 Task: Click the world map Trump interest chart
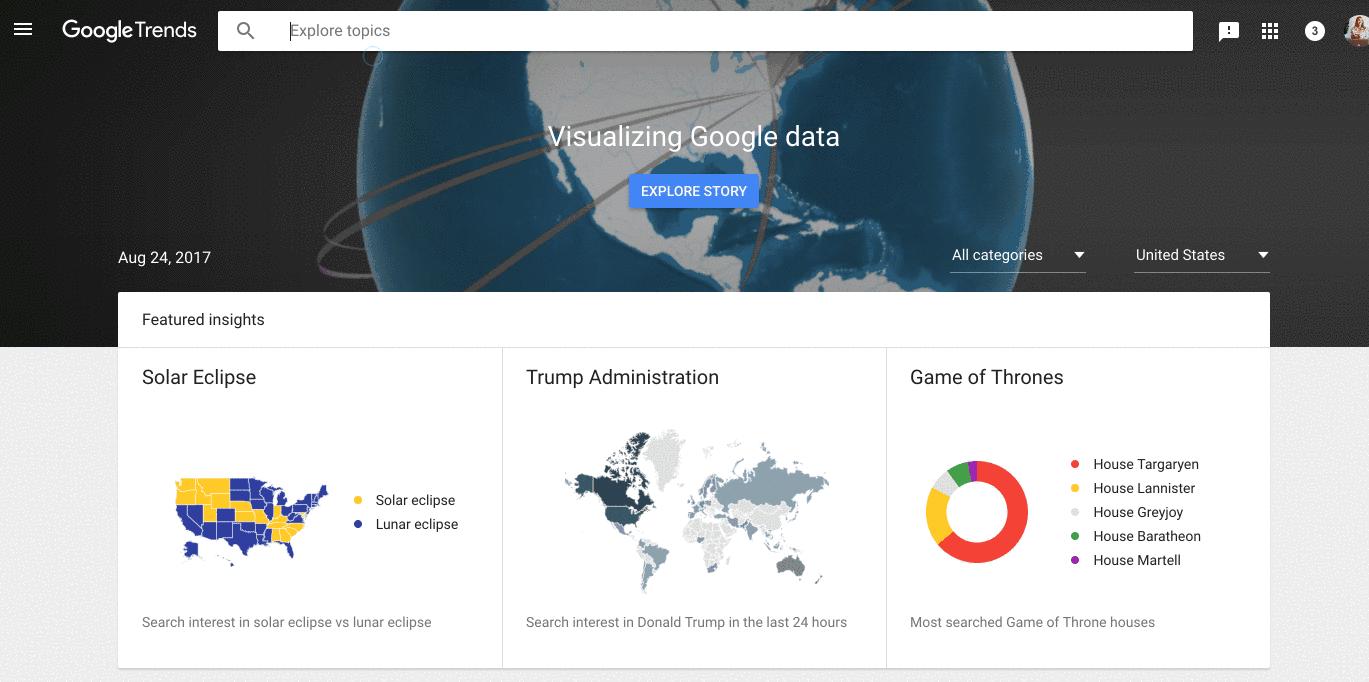(696, 511)
